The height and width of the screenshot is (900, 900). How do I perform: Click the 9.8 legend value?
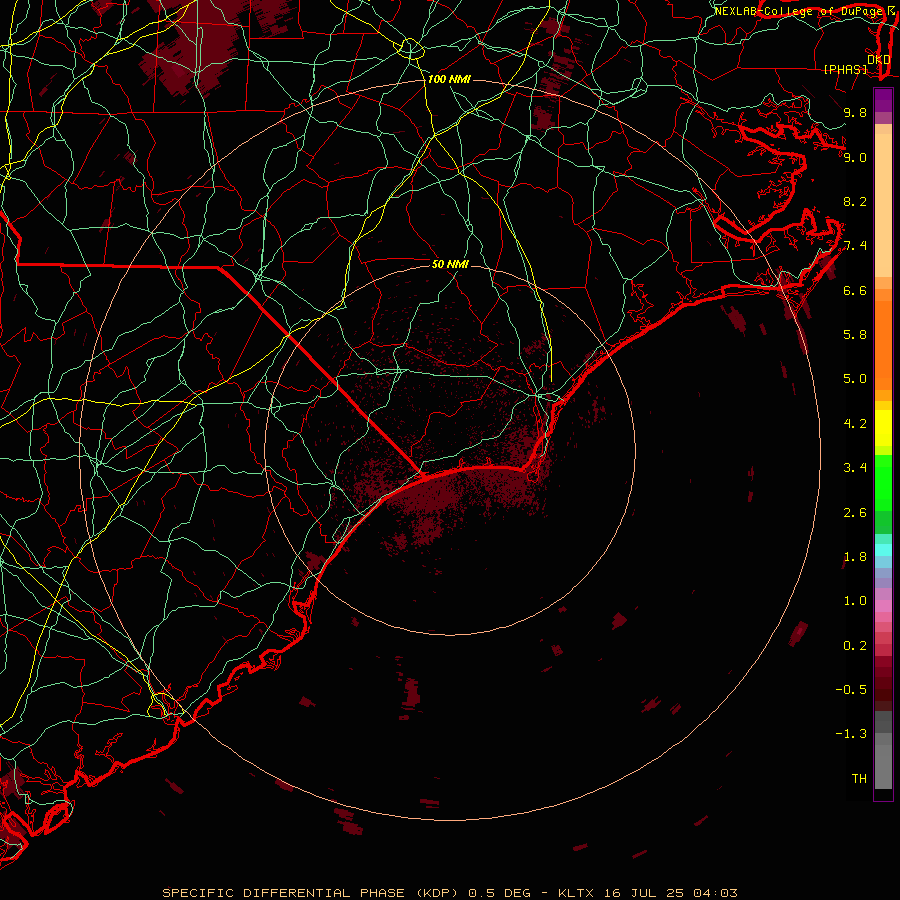click(x=855, y=112)
